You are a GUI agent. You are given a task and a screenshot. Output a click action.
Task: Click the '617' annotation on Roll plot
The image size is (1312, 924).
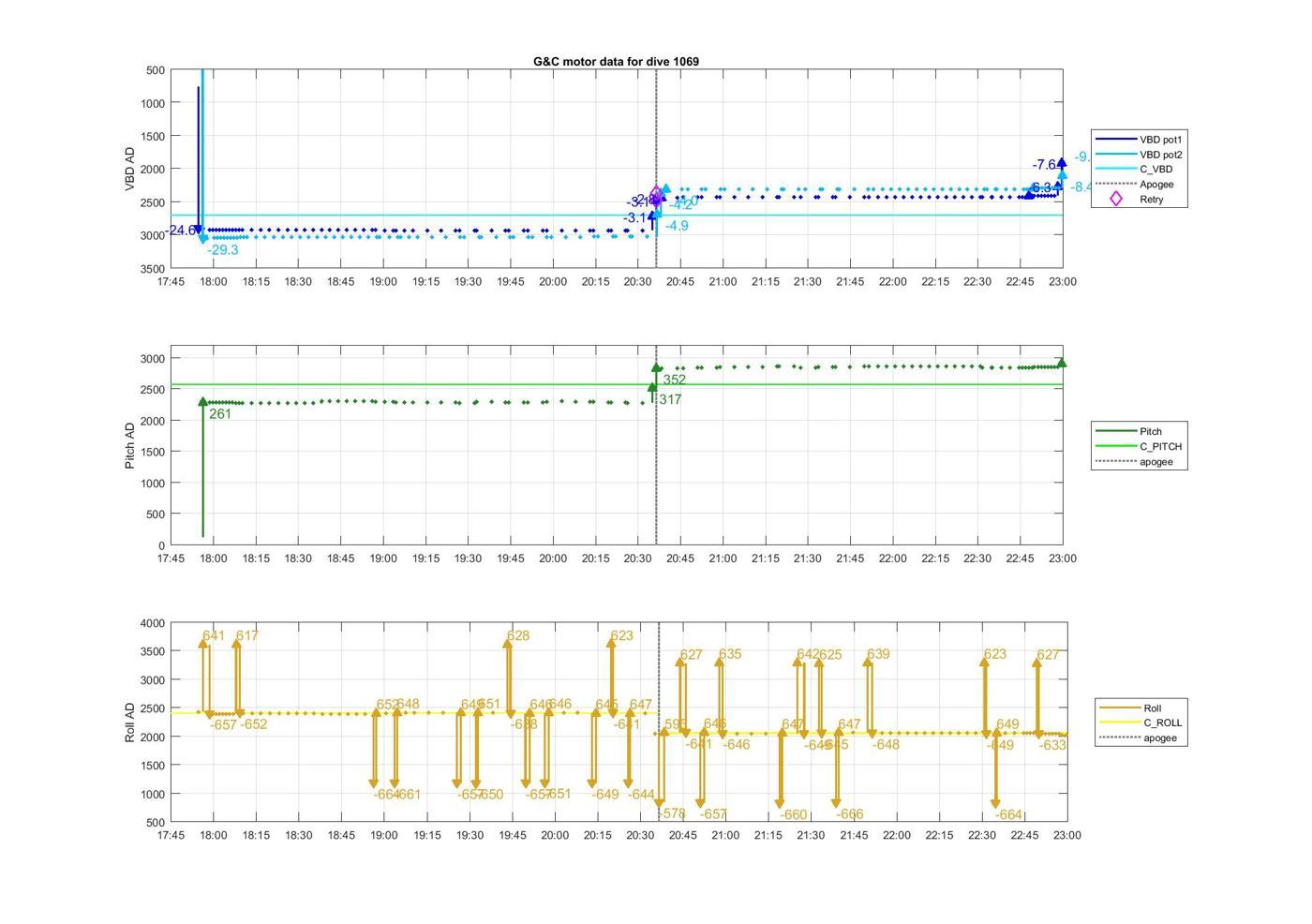(246, 635)
